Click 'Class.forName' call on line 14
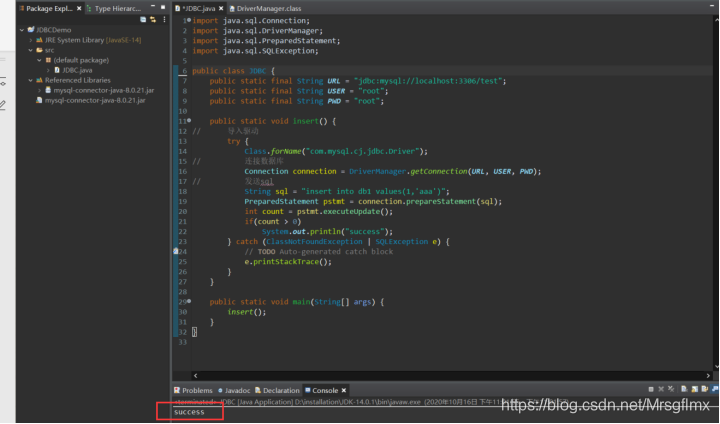Image resolution: width=720 pixels, height=424 pixels. 273,151
